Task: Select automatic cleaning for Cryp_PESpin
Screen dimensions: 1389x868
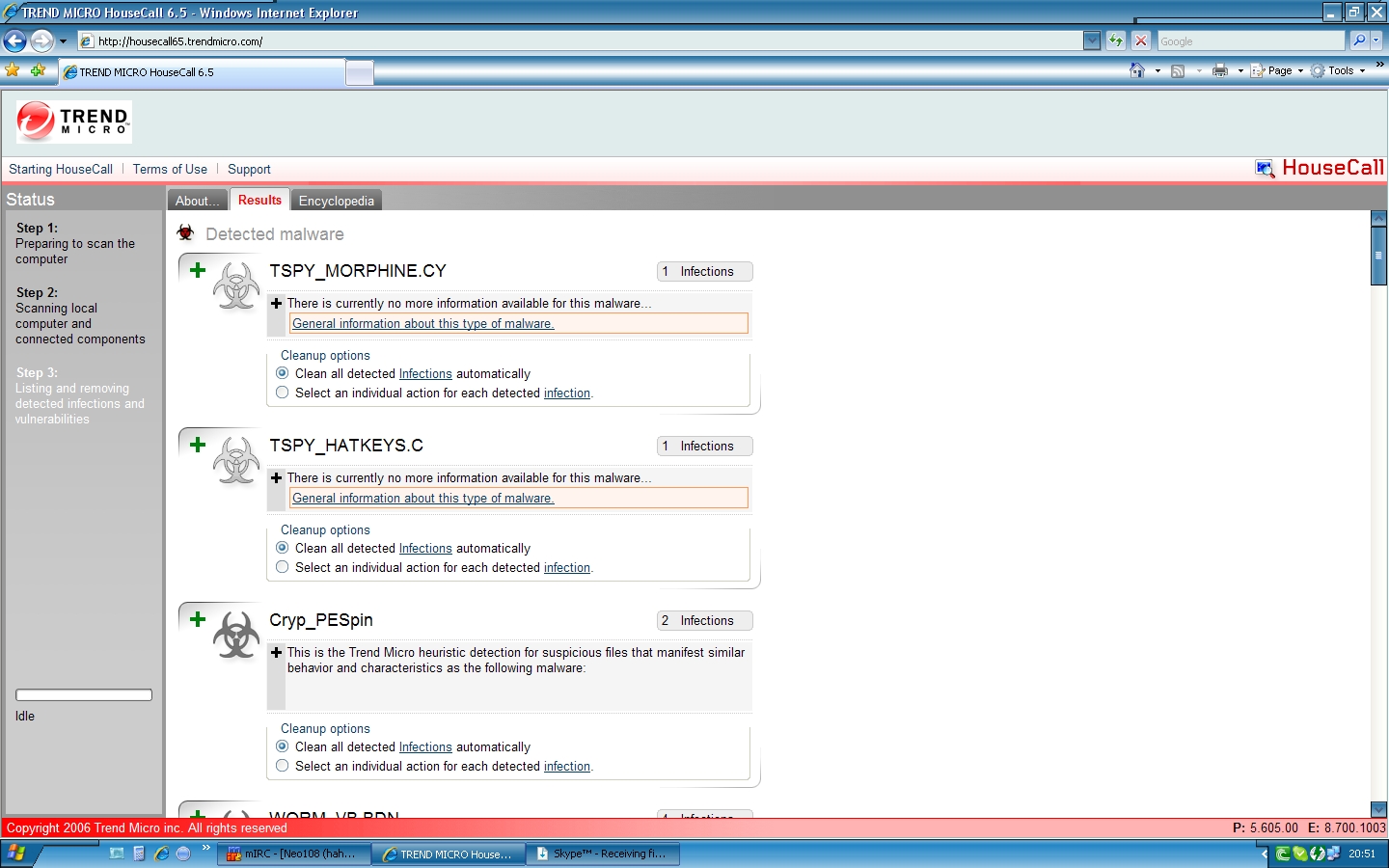Action: (282, 746)
